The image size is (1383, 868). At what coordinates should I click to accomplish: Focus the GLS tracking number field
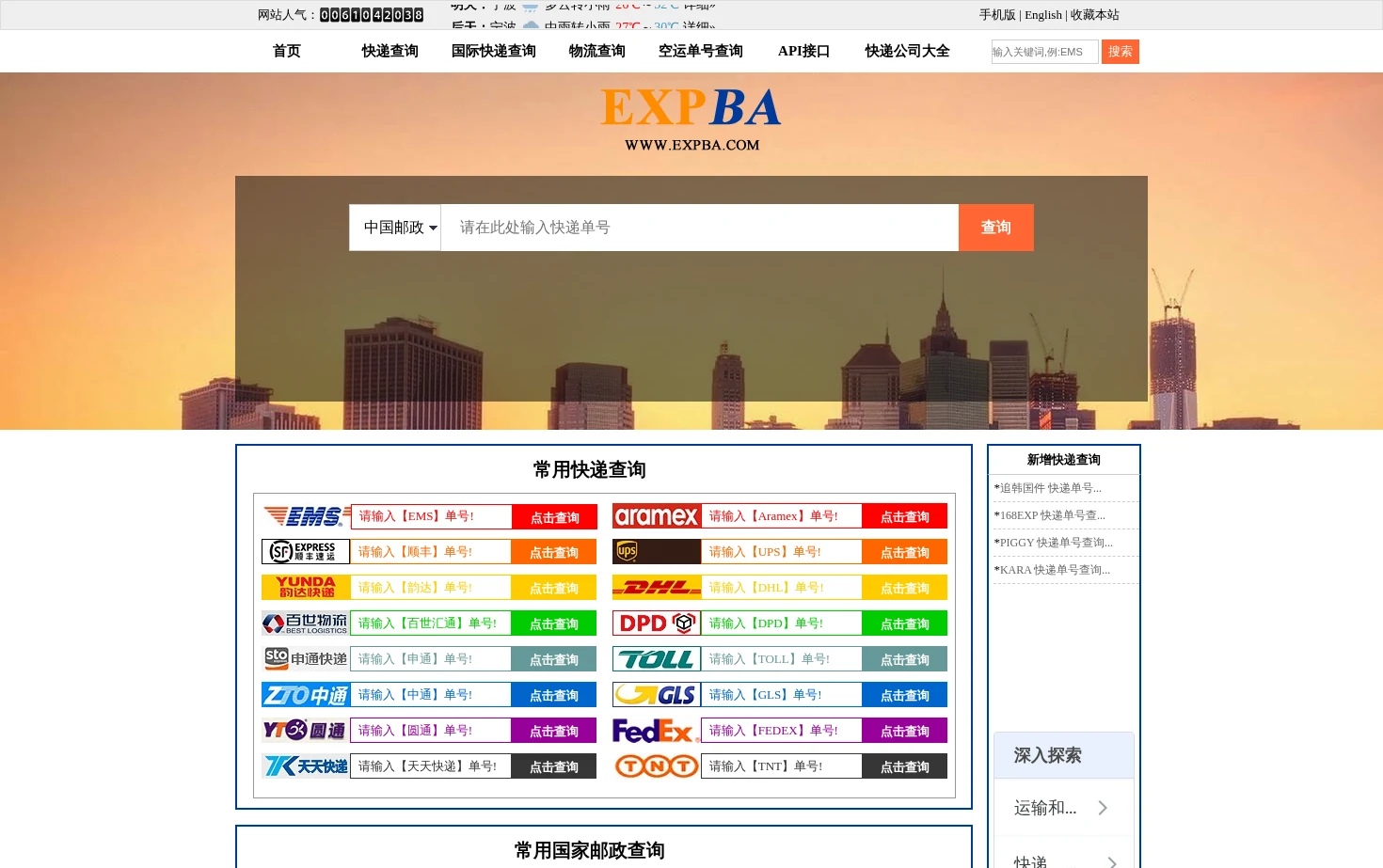click(x=782, y=695)
